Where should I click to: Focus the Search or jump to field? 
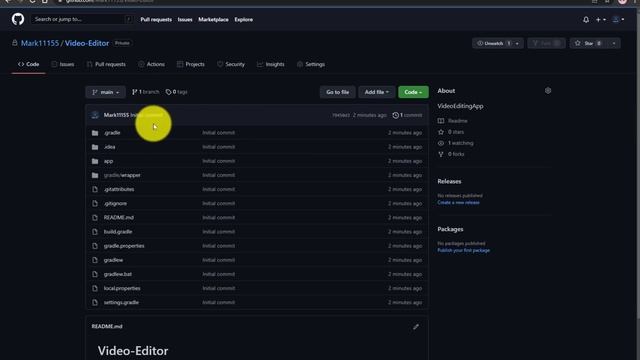[82, 19]
